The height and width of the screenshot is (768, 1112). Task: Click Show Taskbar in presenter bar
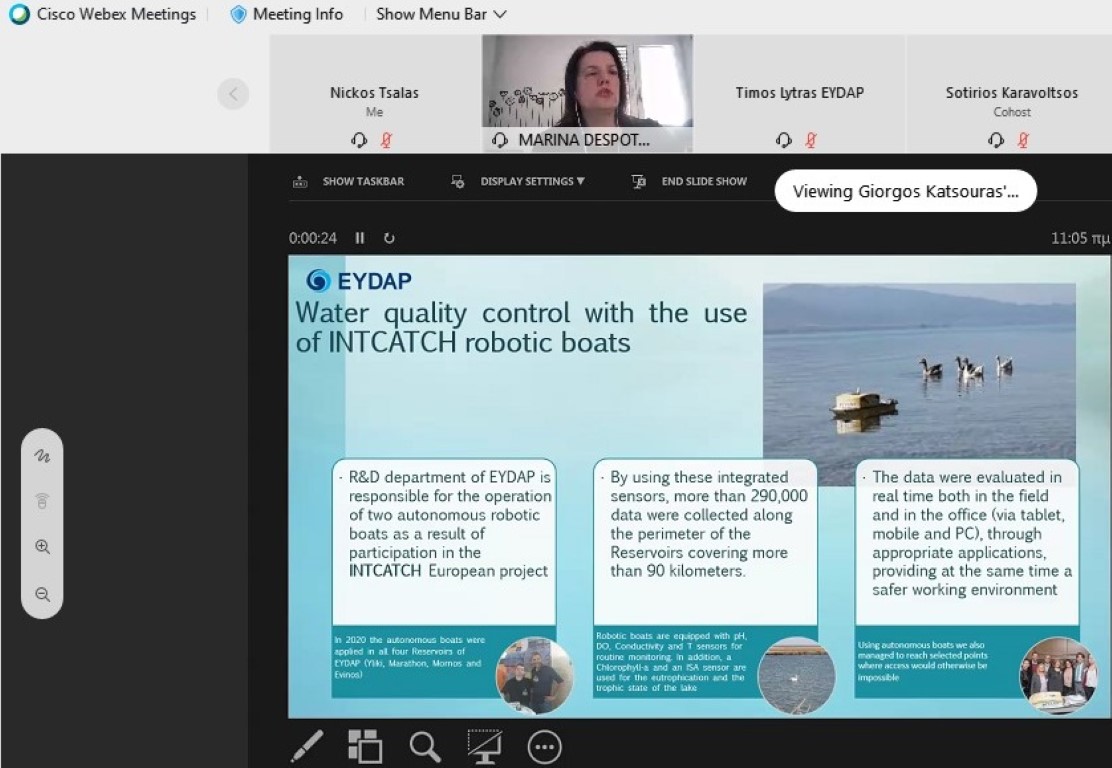click(x=349, y=181)
